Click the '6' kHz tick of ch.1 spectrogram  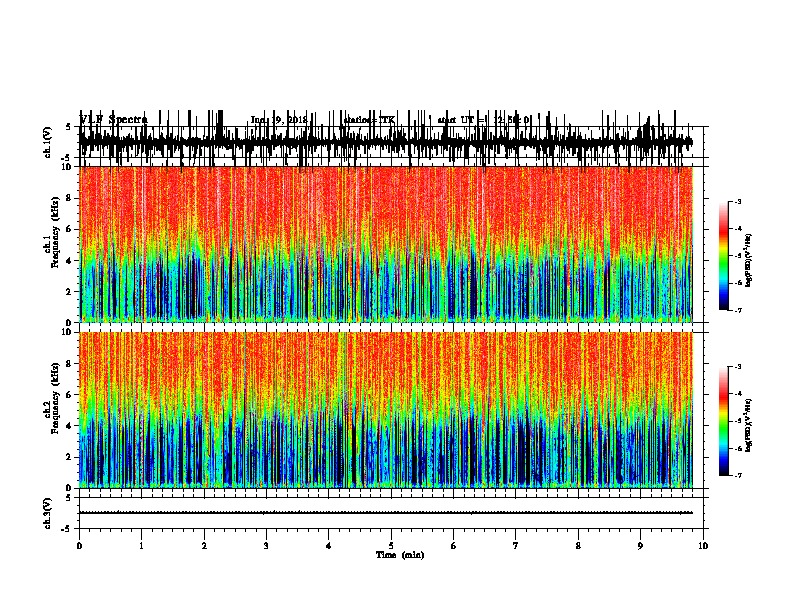(x=69, y=229)
